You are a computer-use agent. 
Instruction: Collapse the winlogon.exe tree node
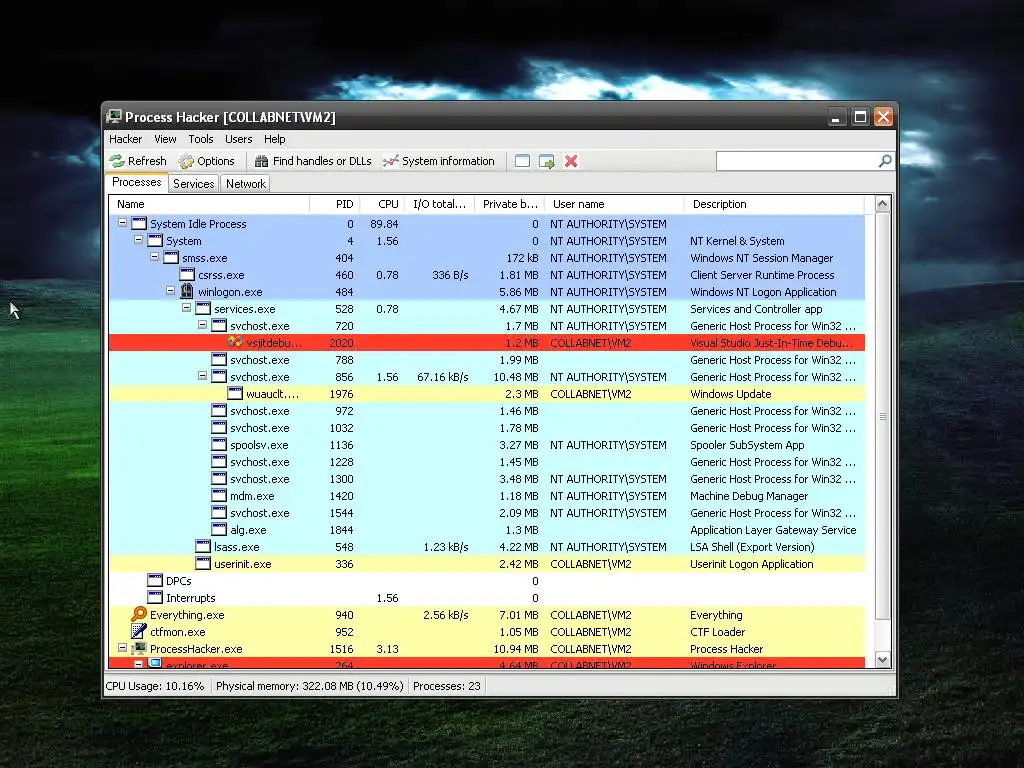[170, 291]
